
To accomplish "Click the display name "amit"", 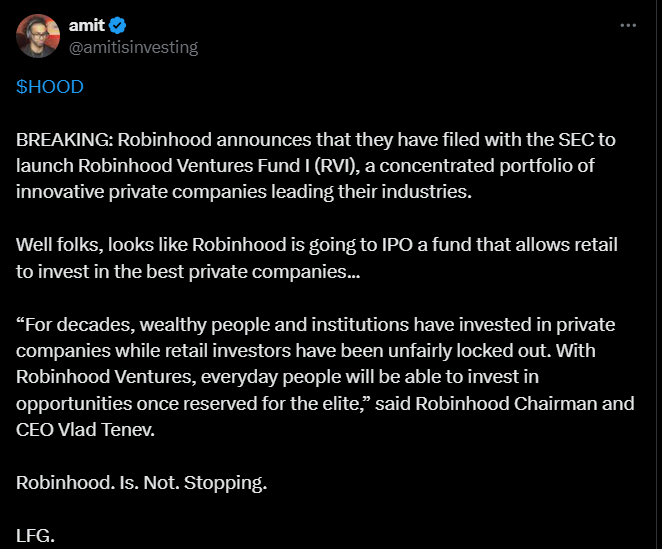I will coord(86,25).
